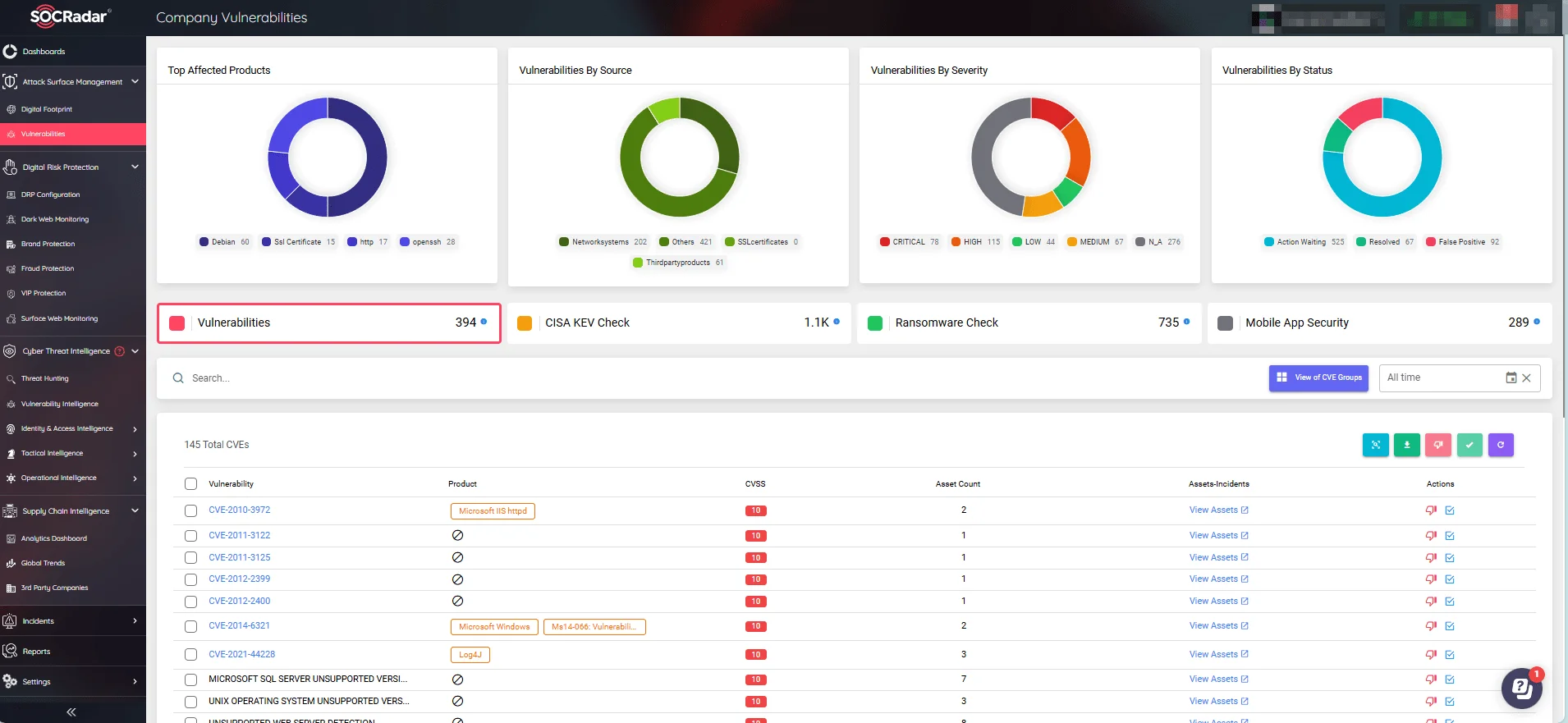Image resolution: width=1568 pixels, height=723 pixels.
Task: Switch to the Mobile App Security tab
Action: coord(1380,323)
